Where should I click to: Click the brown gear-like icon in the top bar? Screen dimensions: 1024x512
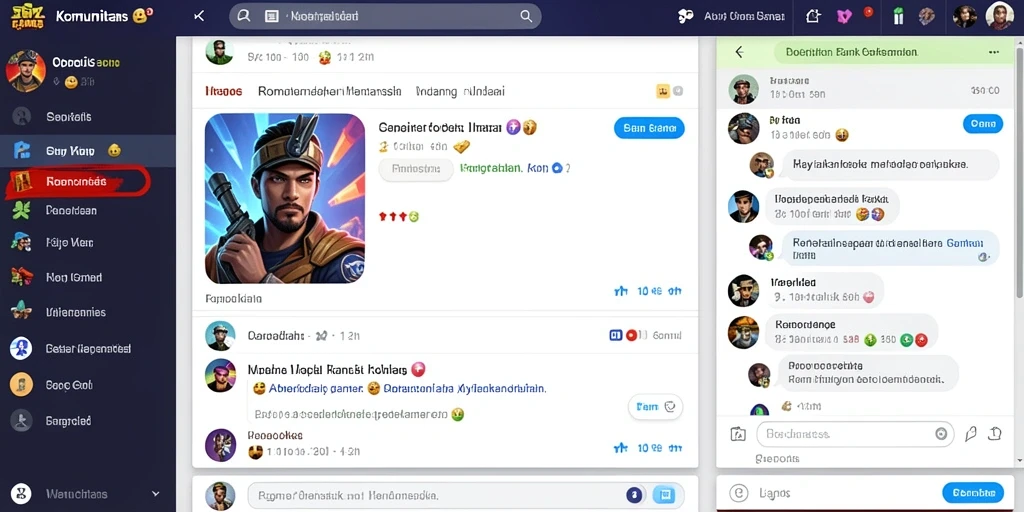click(x=927, y=16)
